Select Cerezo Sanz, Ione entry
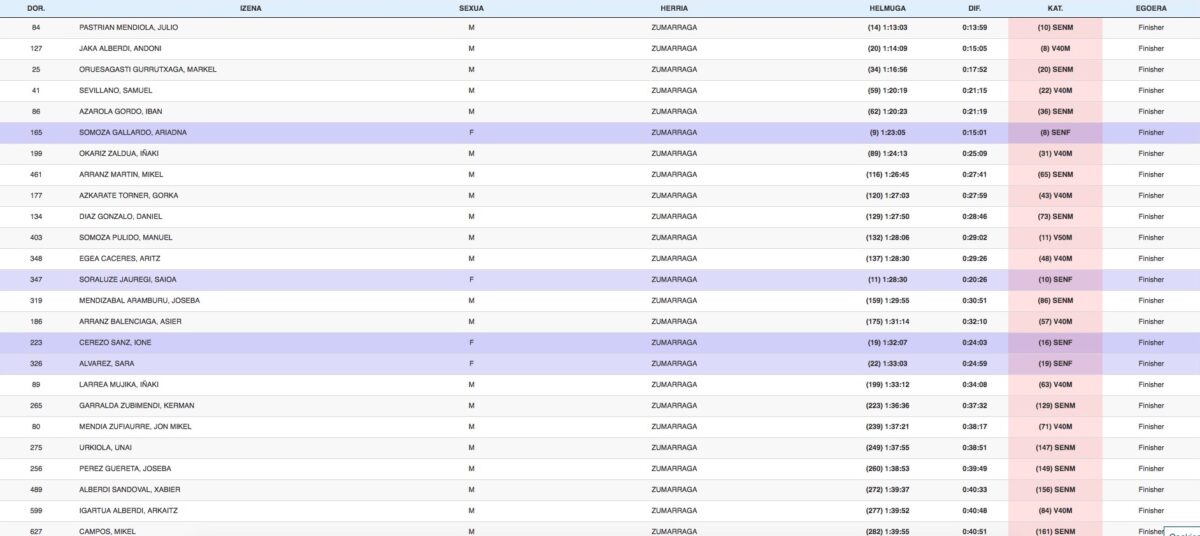Viewport: 1200px width, 536px height. pos(115,343)
